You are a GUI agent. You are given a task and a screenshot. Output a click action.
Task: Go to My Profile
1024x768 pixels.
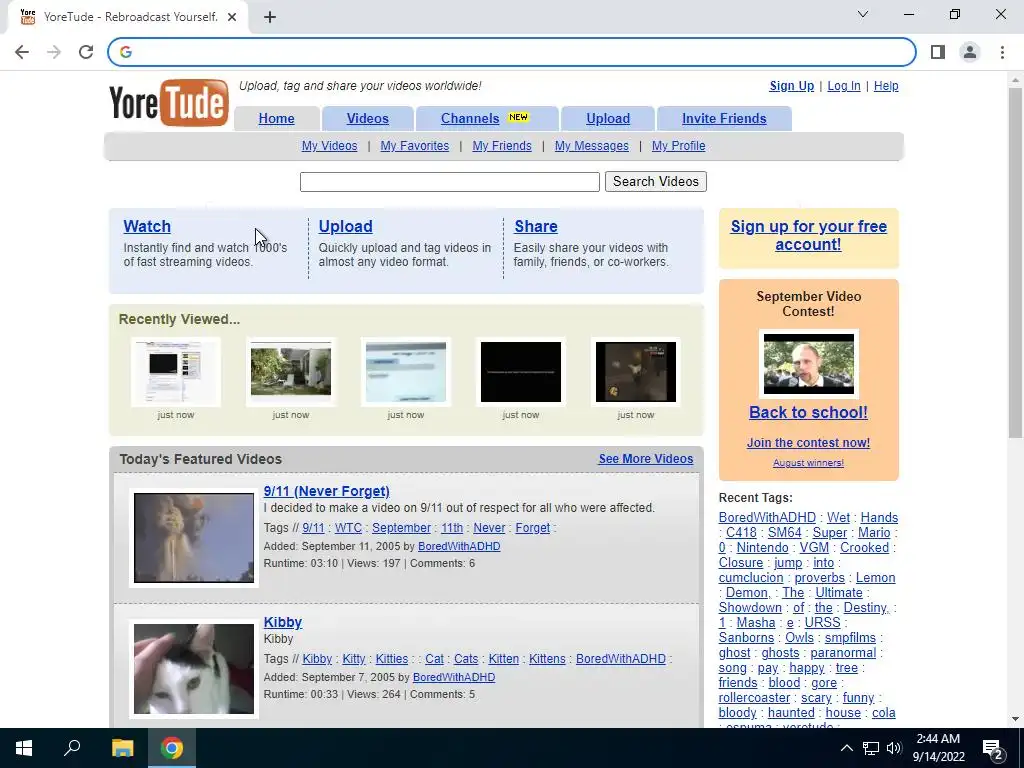pos(679,146)
